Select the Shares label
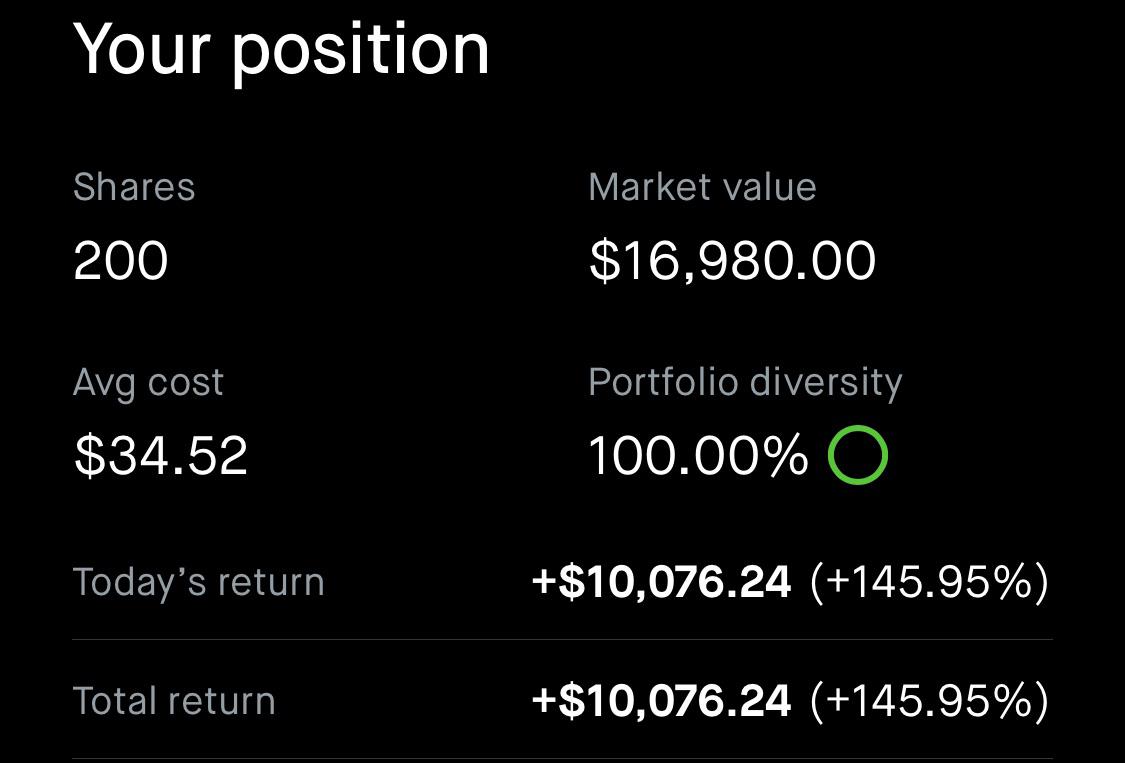The image size is (1125, 763). click(x=134, y=188)
